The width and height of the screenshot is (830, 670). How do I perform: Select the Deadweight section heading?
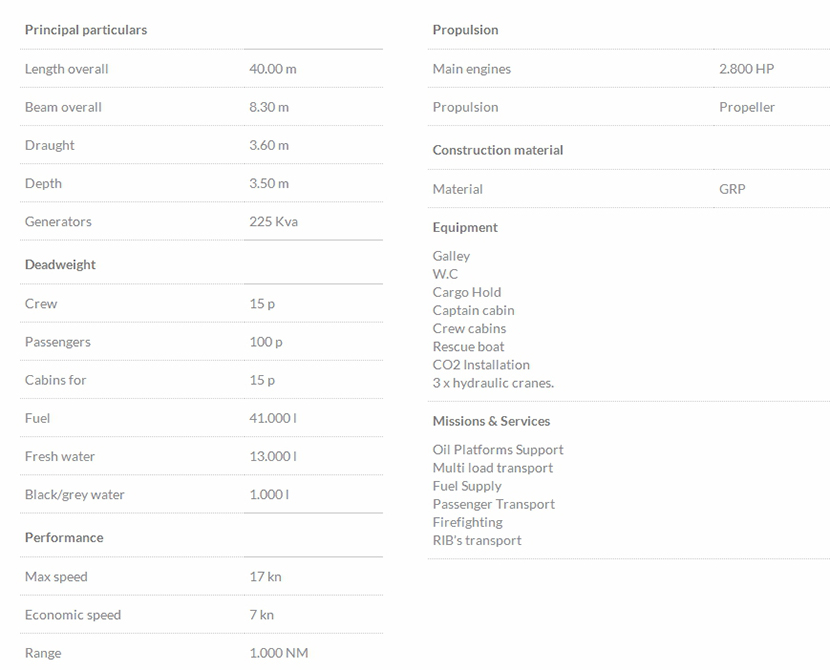pos(60,265)
